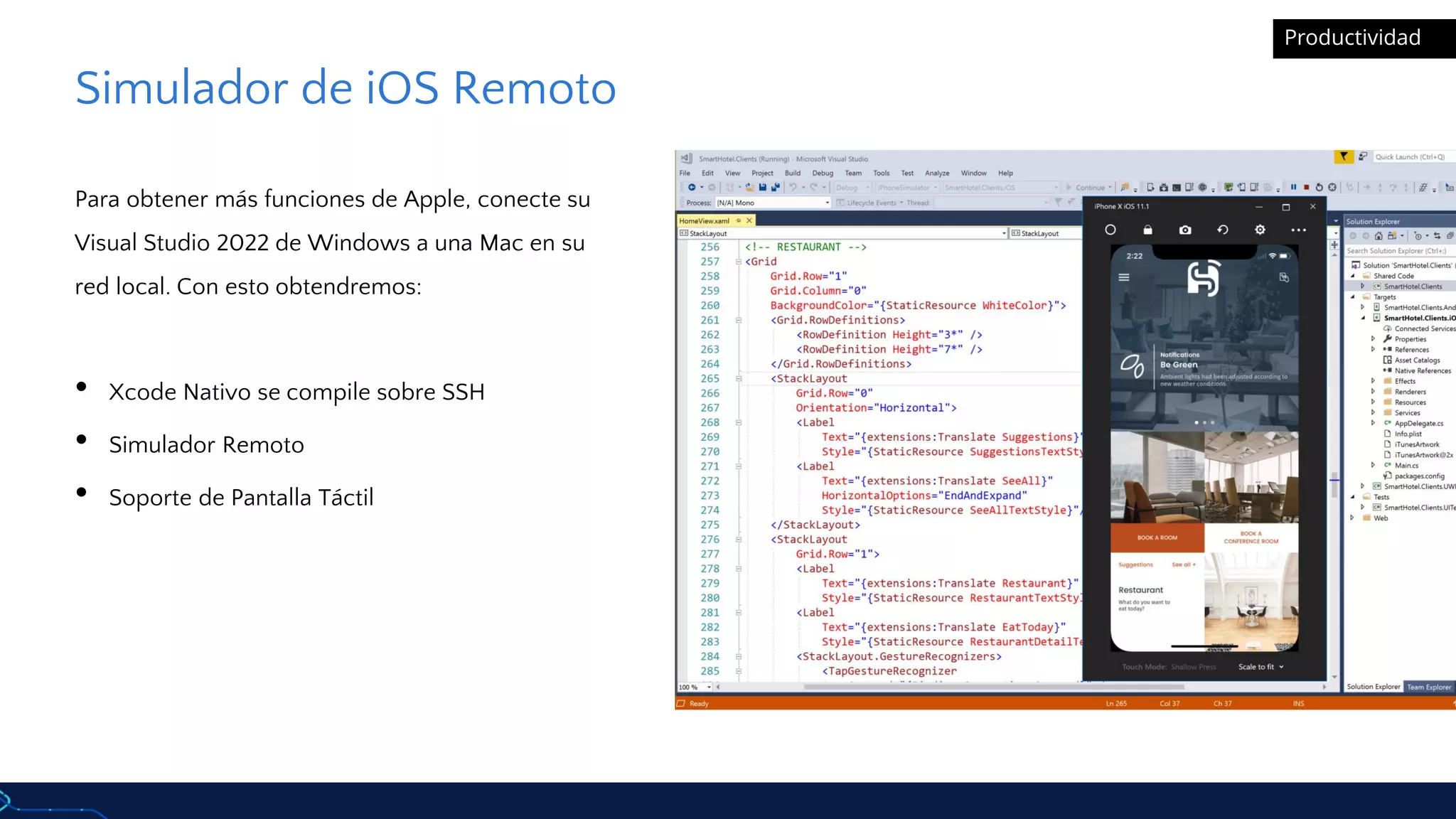Viewport: 1456px width, 819px height.
Task: Open the Scale to fit dropdown in simulator
Action: [x=1261, y=667]
